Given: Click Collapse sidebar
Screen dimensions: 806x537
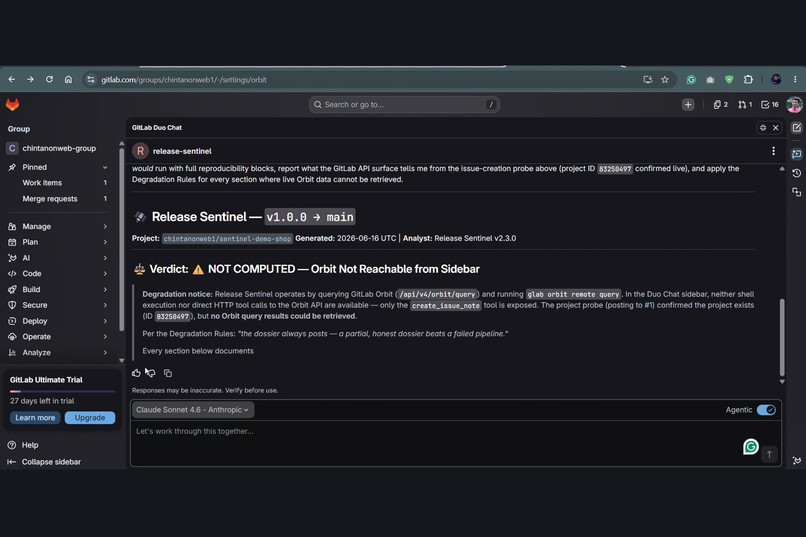Looking at the screenshot, I should (x=44, y=462).
